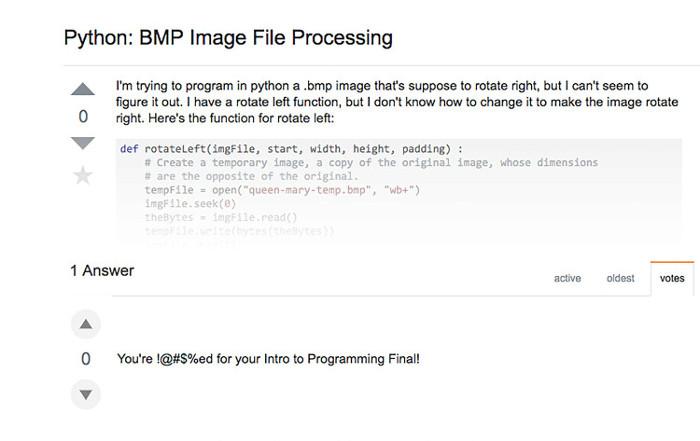Screen dimensions: 700x441
Task: Downvote the BMP image question
Action: 84,143
